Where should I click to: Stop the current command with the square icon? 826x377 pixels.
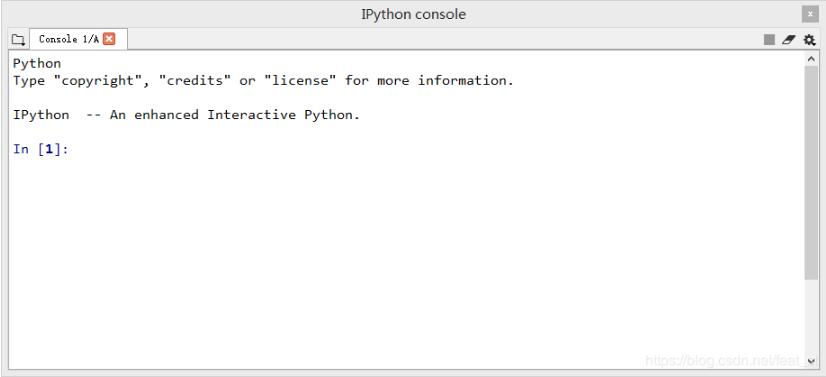tap(769, 39)
